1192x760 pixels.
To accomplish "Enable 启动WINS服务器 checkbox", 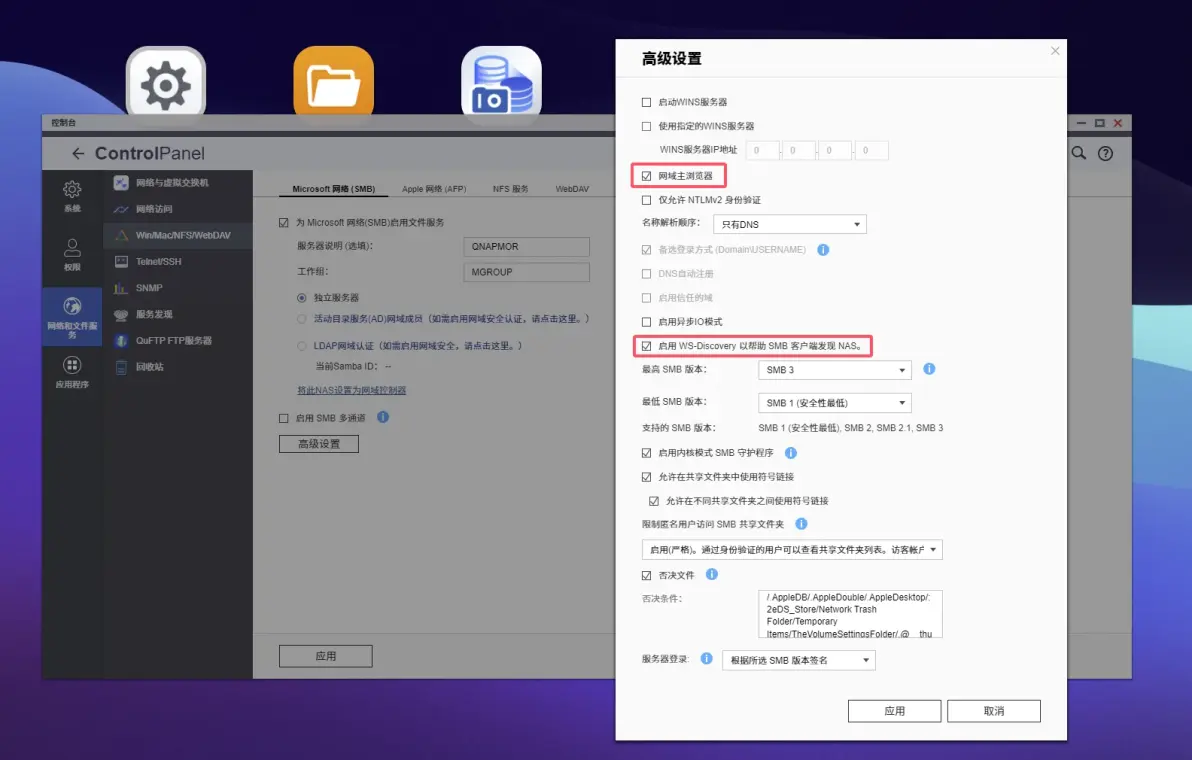I will (x=646, y=102).
